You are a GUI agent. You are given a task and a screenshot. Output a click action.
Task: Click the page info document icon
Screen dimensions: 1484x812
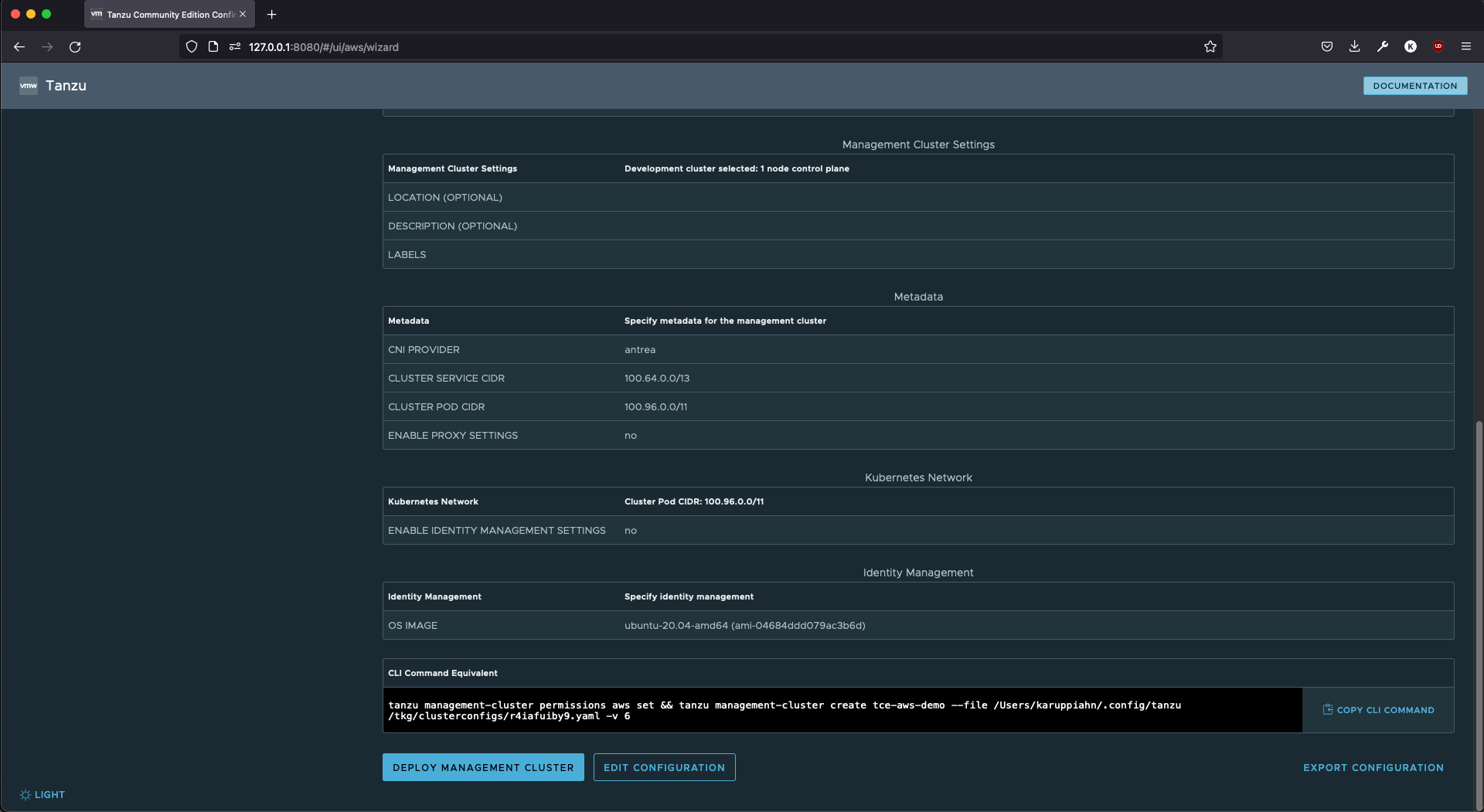(213, 47)
